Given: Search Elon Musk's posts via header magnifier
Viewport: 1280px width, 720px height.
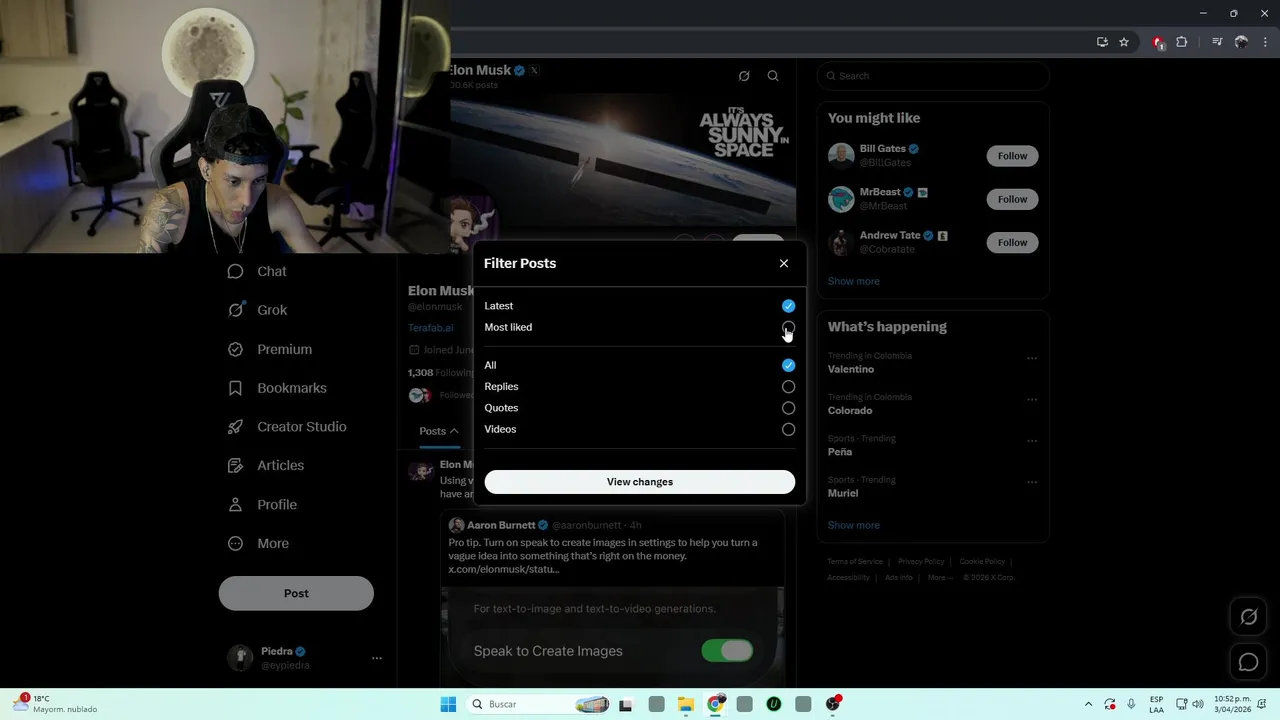Looking at the screenshot, I should point(773,76).
